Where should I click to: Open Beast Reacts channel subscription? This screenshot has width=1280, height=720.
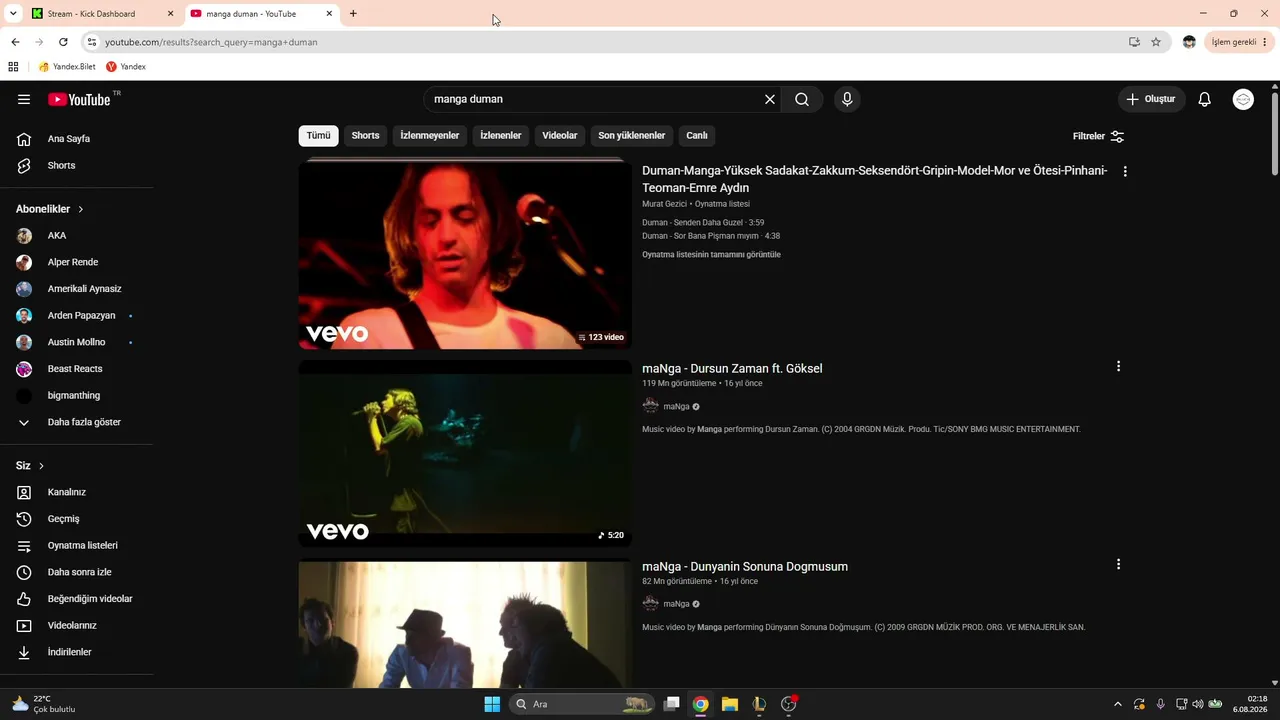pos(77,369)
